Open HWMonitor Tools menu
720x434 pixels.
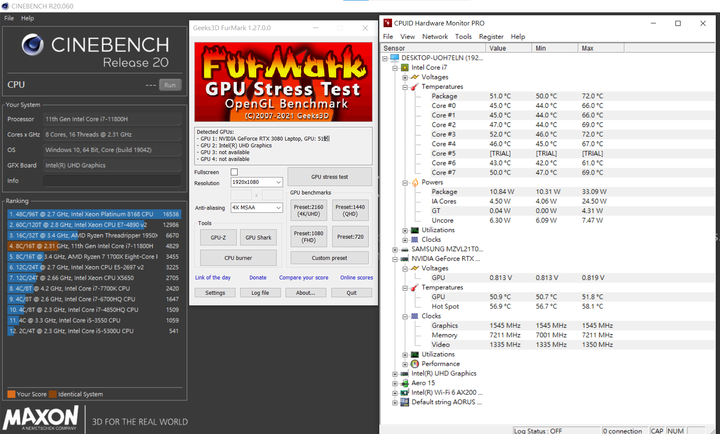463,36
